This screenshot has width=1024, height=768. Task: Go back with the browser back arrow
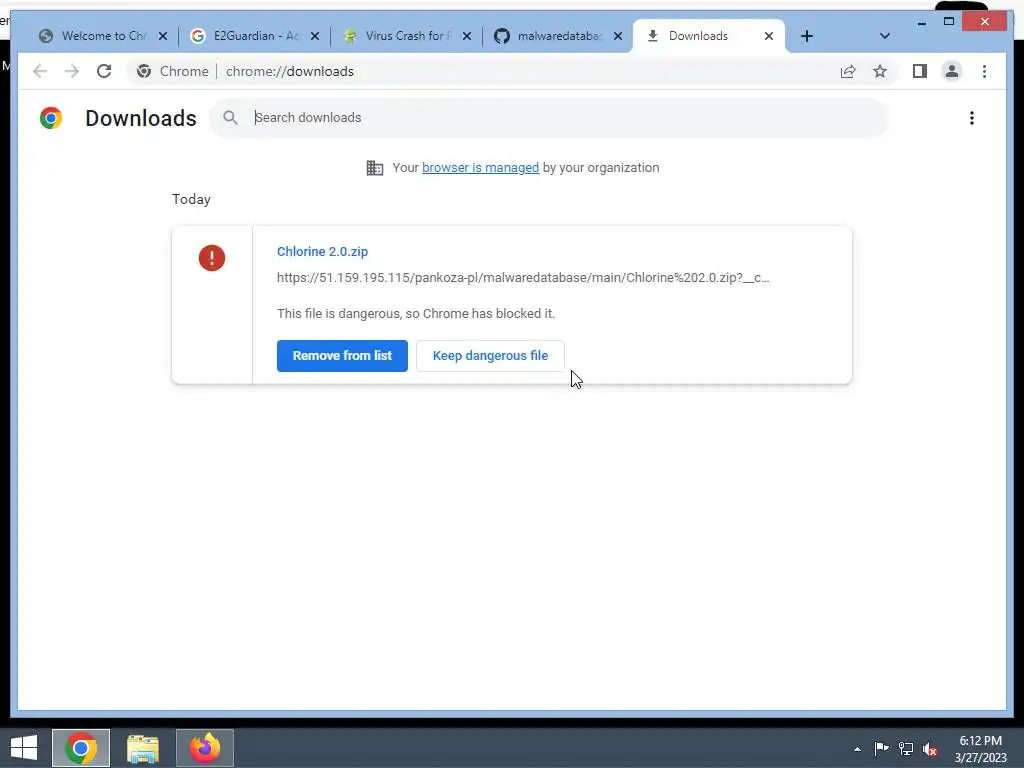(x=40, y=71)
